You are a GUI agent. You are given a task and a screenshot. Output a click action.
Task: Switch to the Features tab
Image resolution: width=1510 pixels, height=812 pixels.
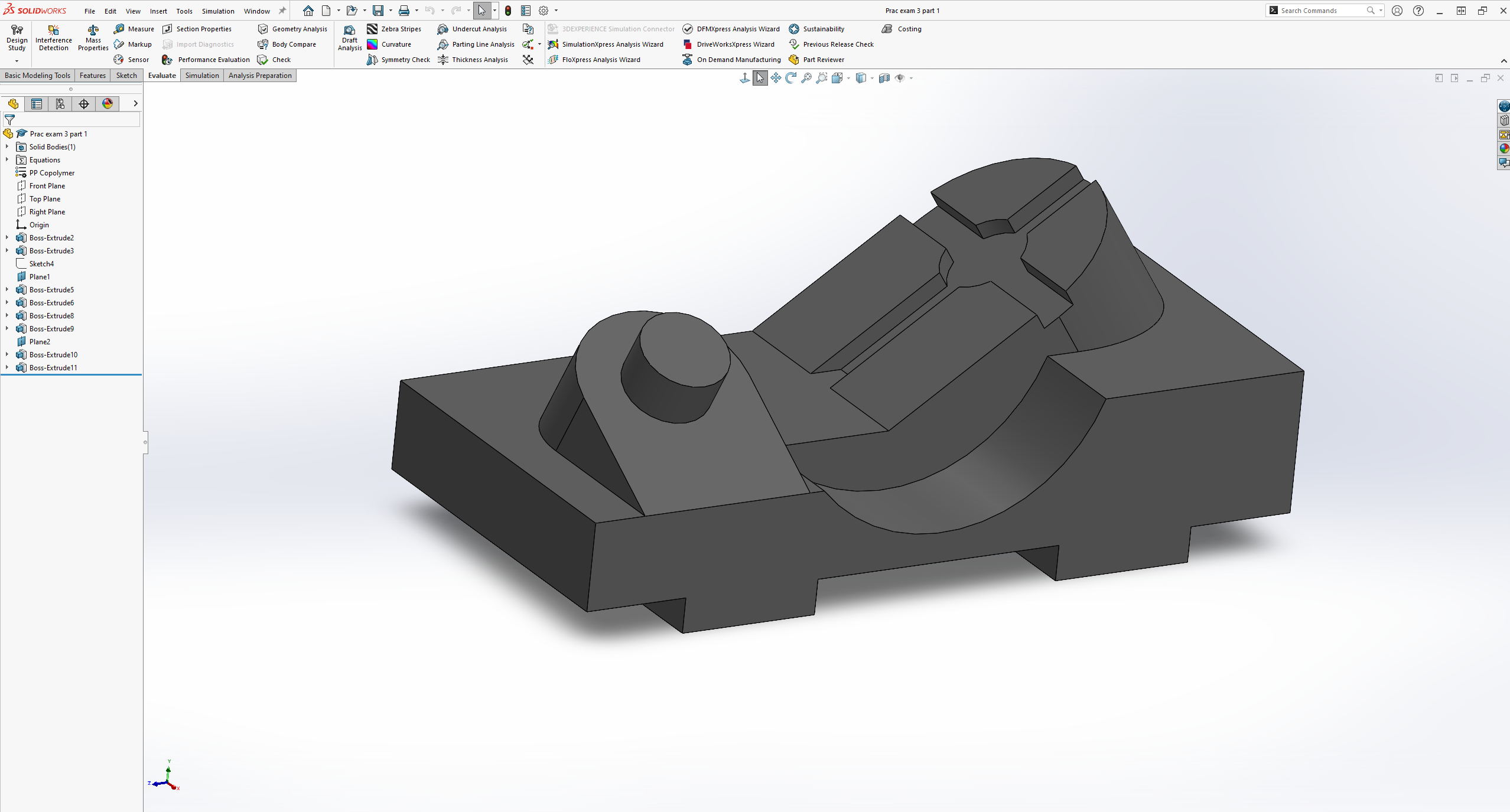[x=93, y=76]
